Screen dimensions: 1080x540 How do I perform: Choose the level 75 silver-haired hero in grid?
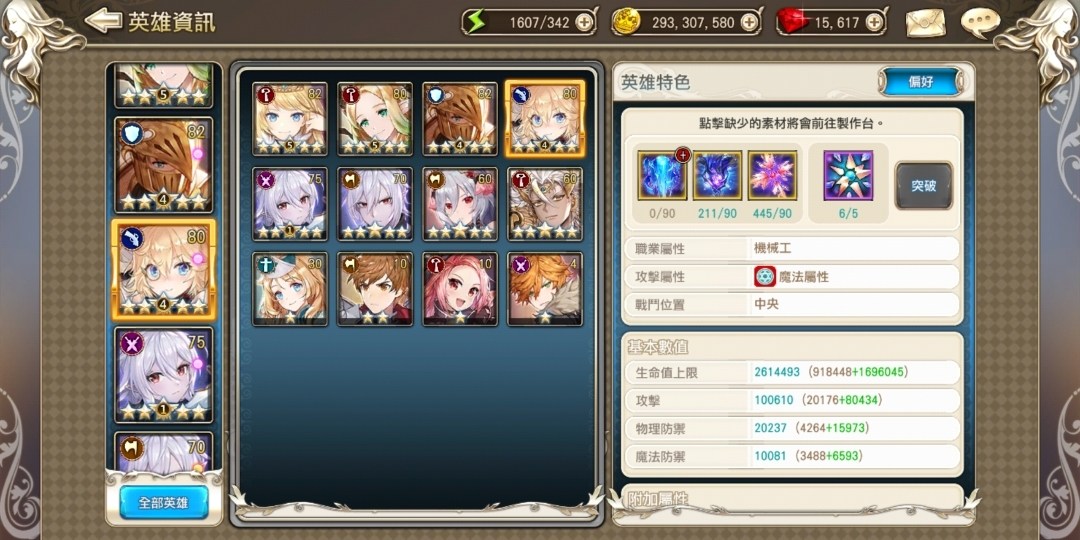(290, 204)
